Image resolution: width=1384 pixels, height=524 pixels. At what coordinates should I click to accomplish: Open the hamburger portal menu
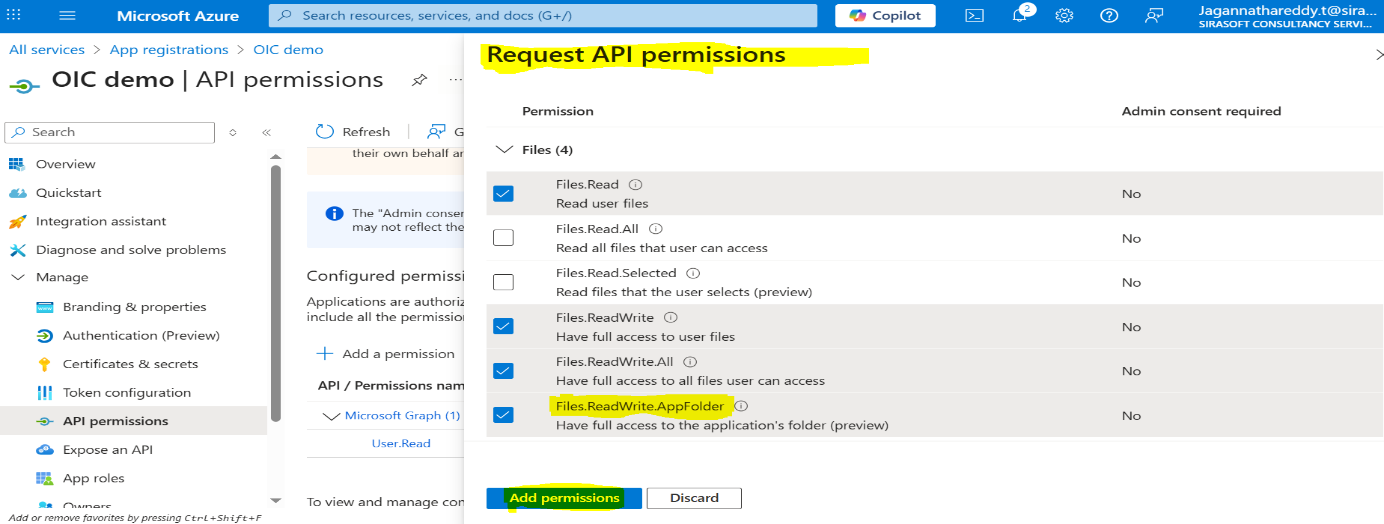67,15
